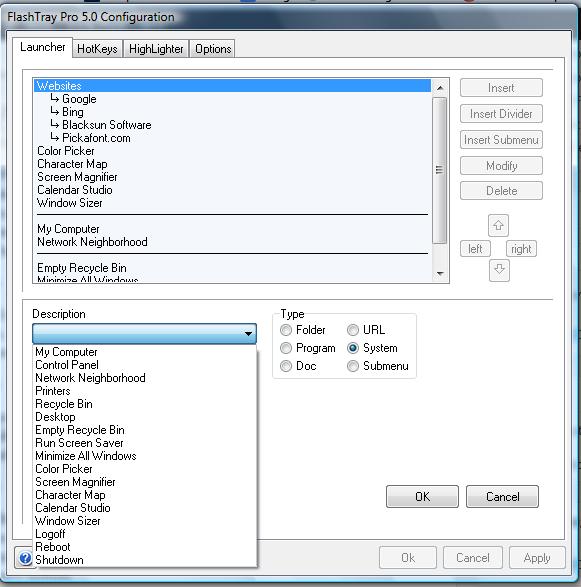
Task: Select Calendar Studio in the launcher list
Action: tap(232, 190)
